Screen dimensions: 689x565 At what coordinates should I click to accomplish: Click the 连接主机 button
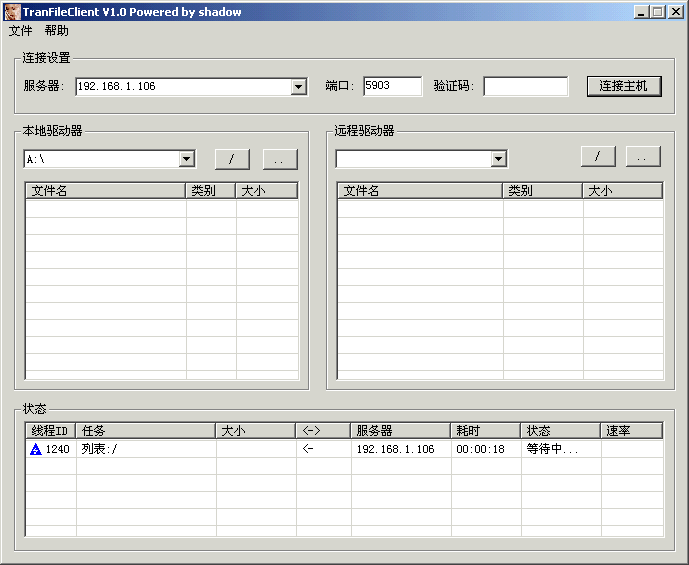(623, 86)
